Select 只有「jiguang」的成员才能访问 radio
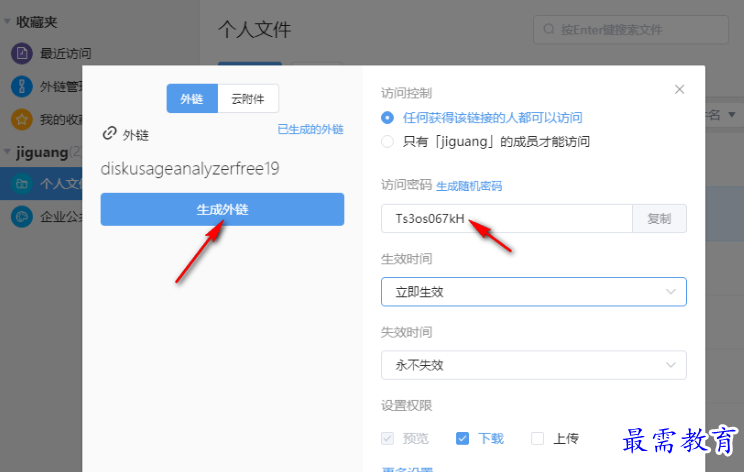Viewport: 744px width, 472px height. [387, 141]
